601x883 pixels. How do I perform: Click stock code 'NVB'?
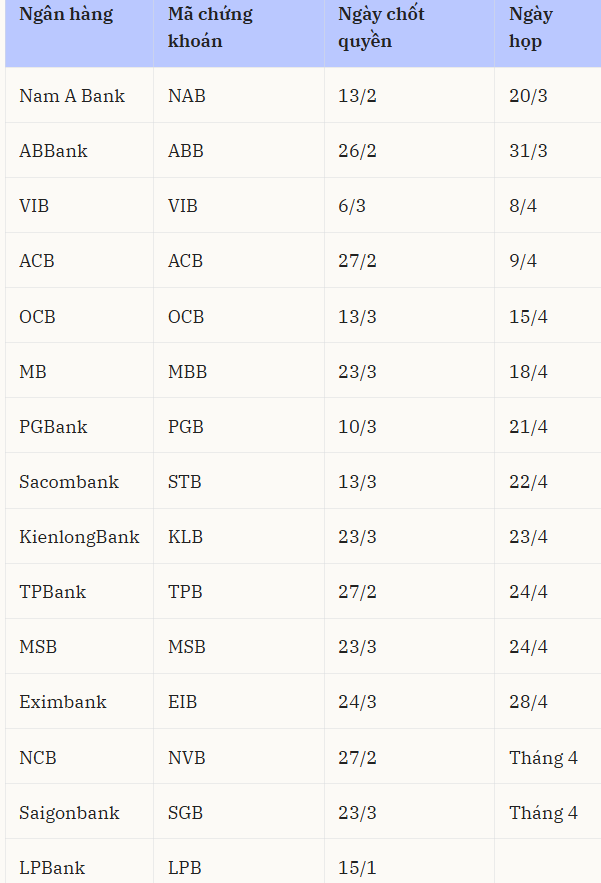coord(187,758)
